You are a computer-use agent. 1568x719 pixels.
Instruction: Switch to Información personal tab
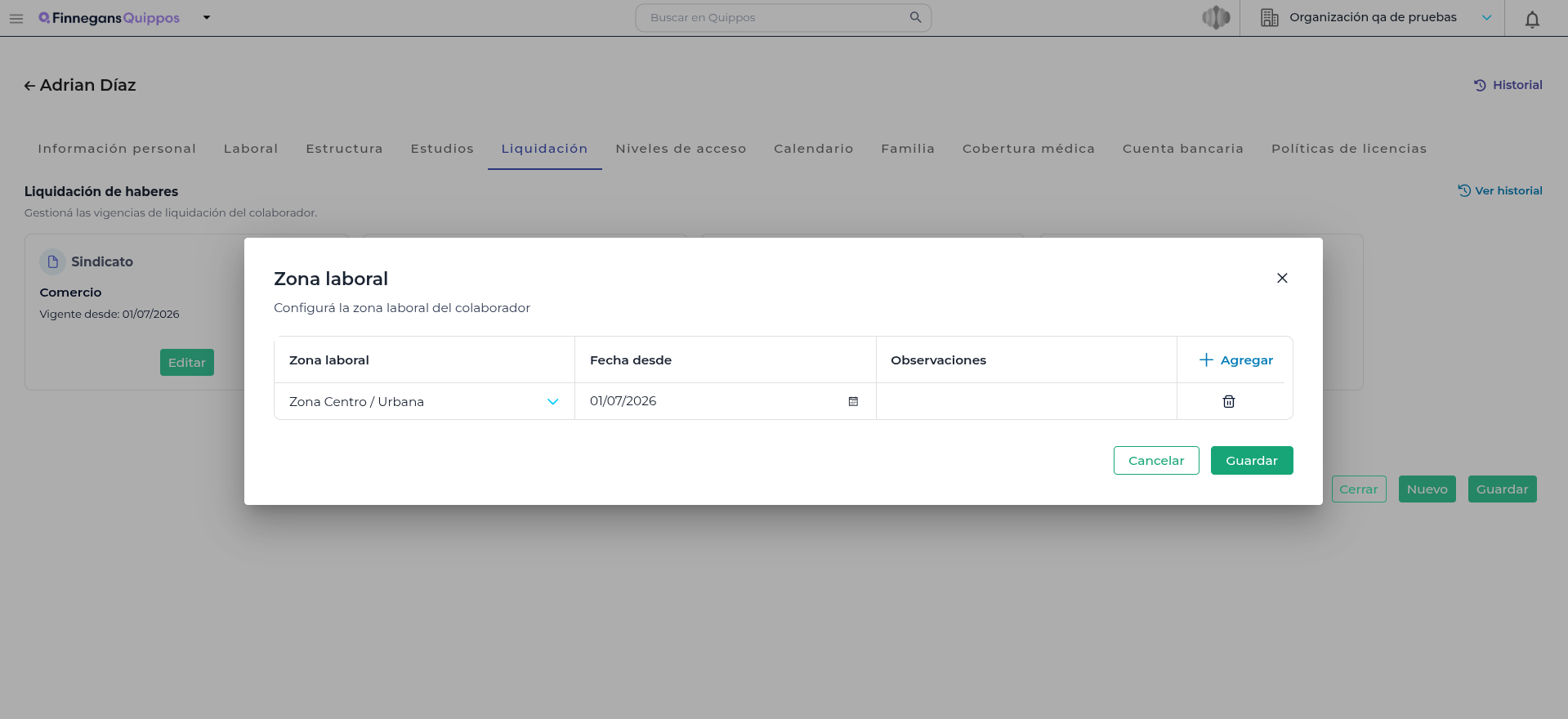pos(117,149)
